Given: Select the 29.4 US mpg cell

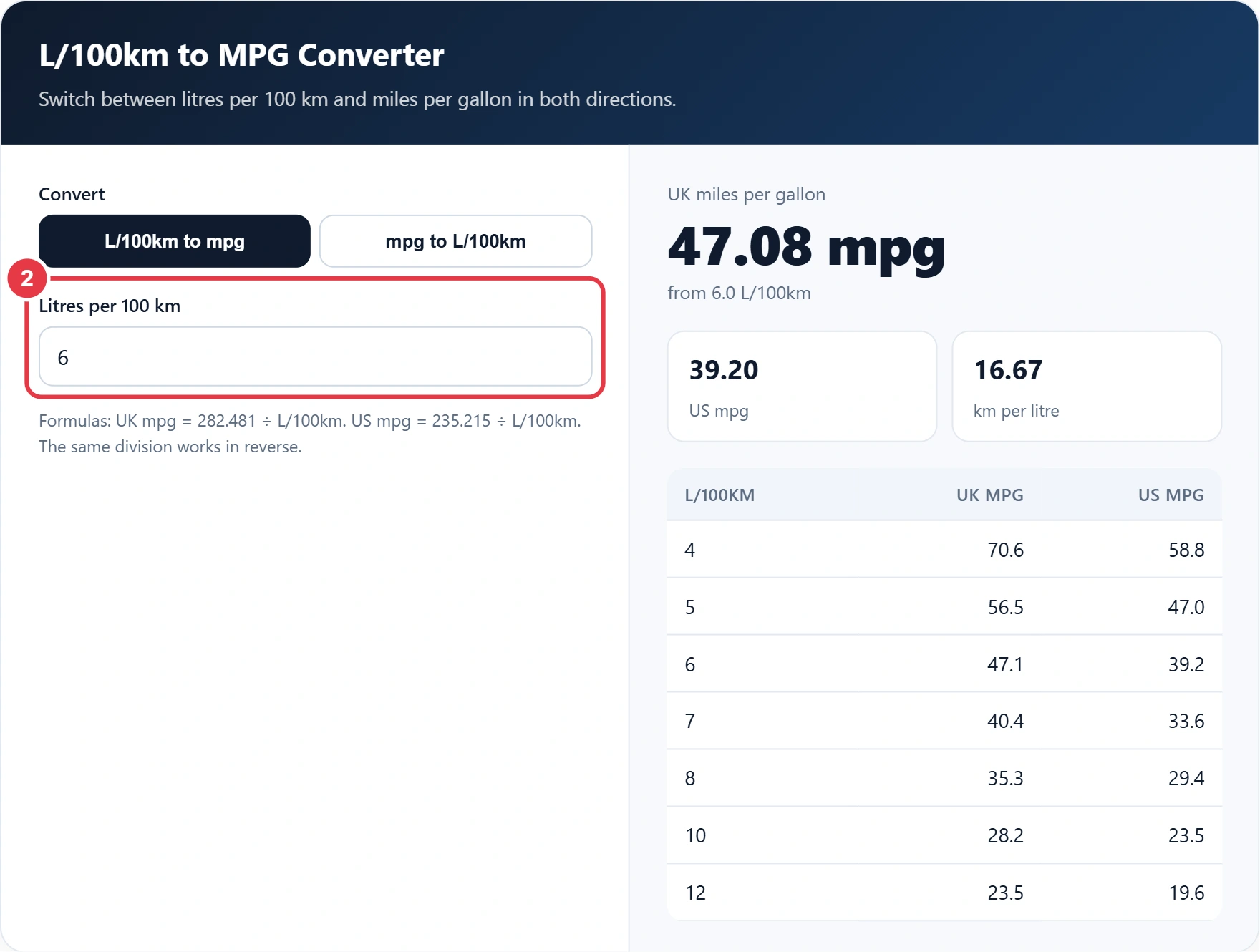Looking at the screenshot, I should tap(1186, 778).
